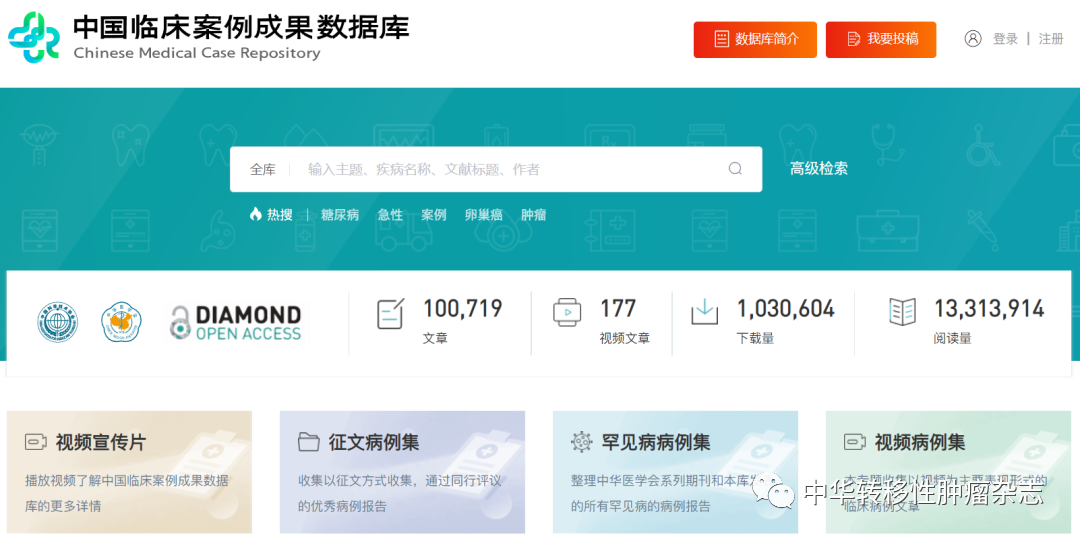
Task: Select hot search term 案例
Action: [x=434, y=215]
